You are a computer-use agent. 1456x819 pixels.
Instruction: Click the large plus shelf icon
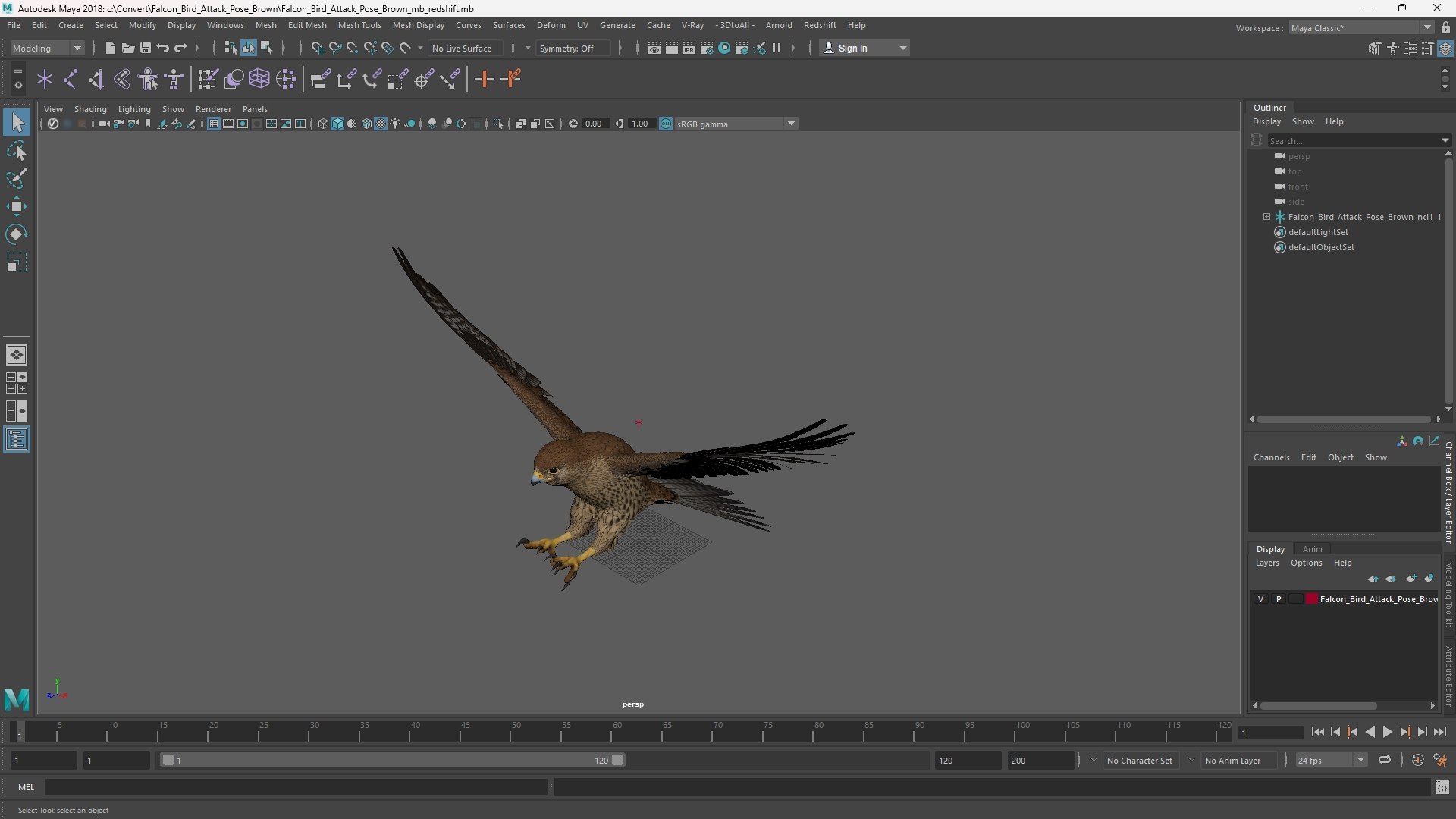(484, 79)
